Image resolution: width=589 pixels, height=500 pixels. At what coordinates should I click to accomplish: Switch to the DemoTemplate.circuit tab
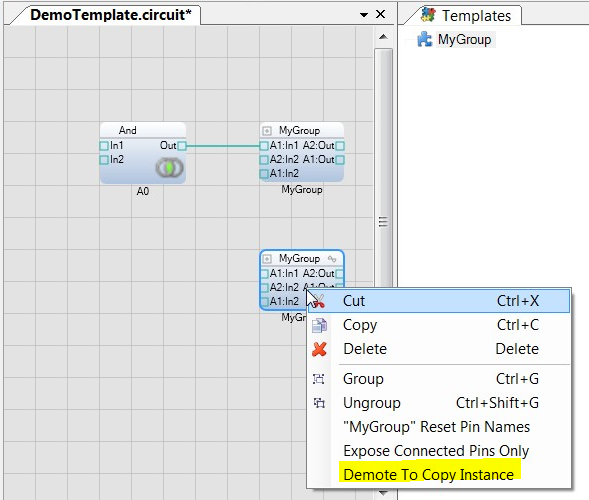[110, 15]
